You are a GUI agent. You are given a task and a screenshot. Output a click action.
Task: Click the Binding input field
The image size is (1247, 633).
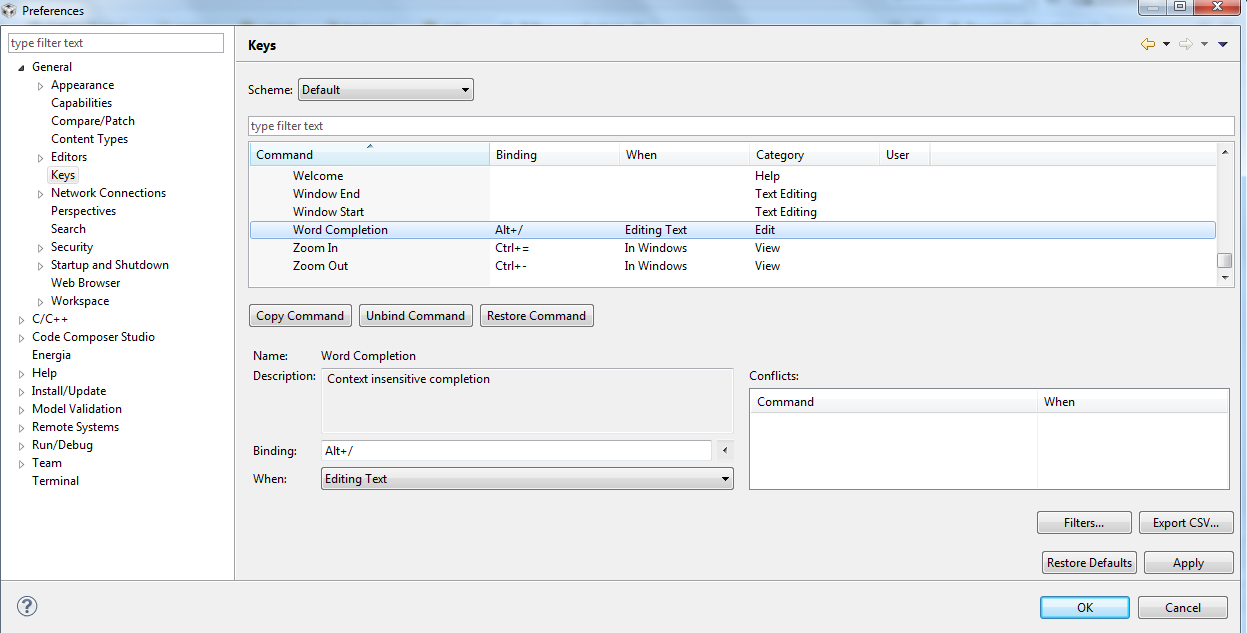point(516,451)
